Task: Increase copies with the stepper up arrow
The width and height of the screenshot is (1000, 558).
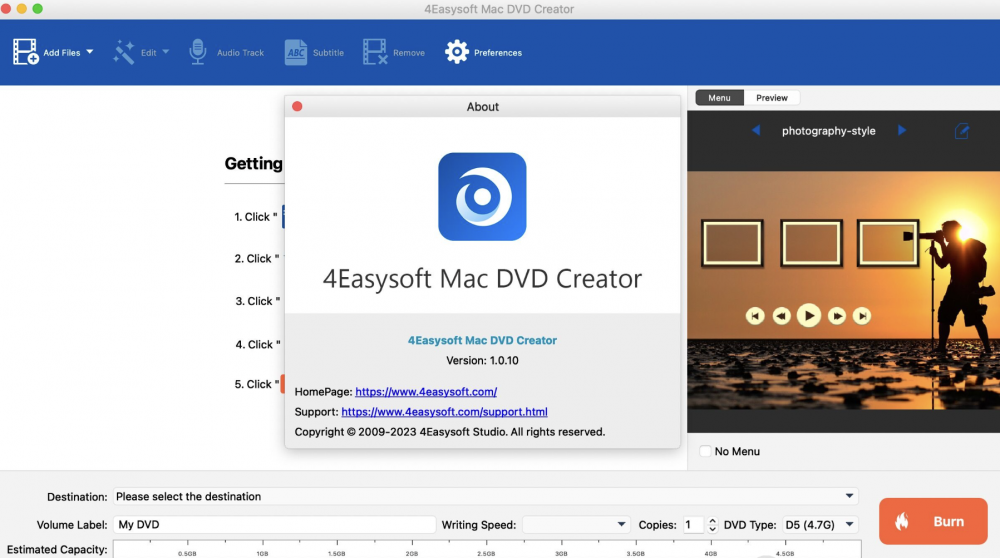Action: point(712,520)
